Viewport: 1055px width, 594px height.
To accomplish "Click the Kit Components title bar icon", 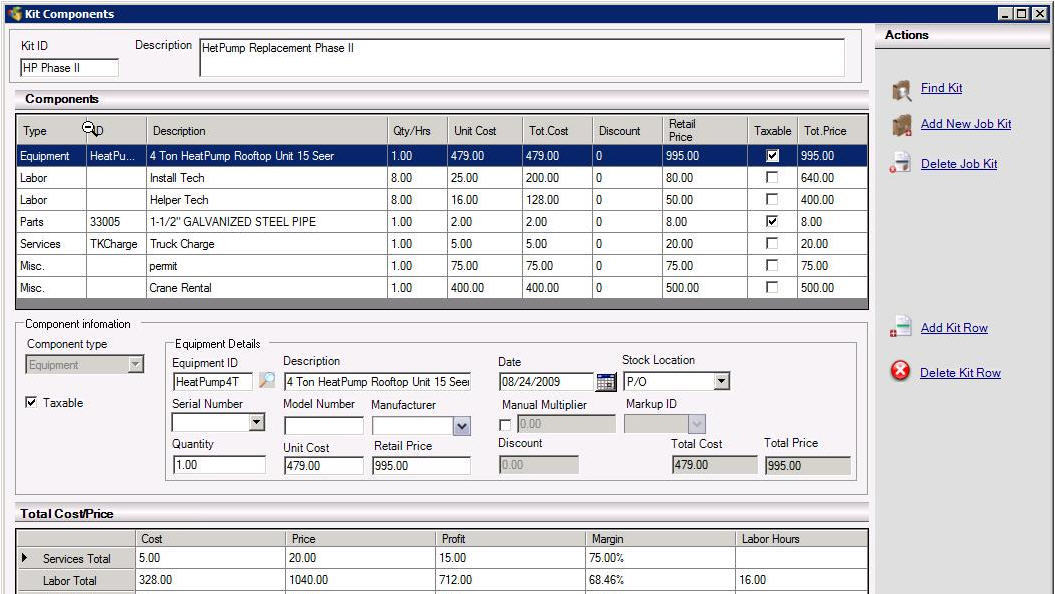I will 13,13.
